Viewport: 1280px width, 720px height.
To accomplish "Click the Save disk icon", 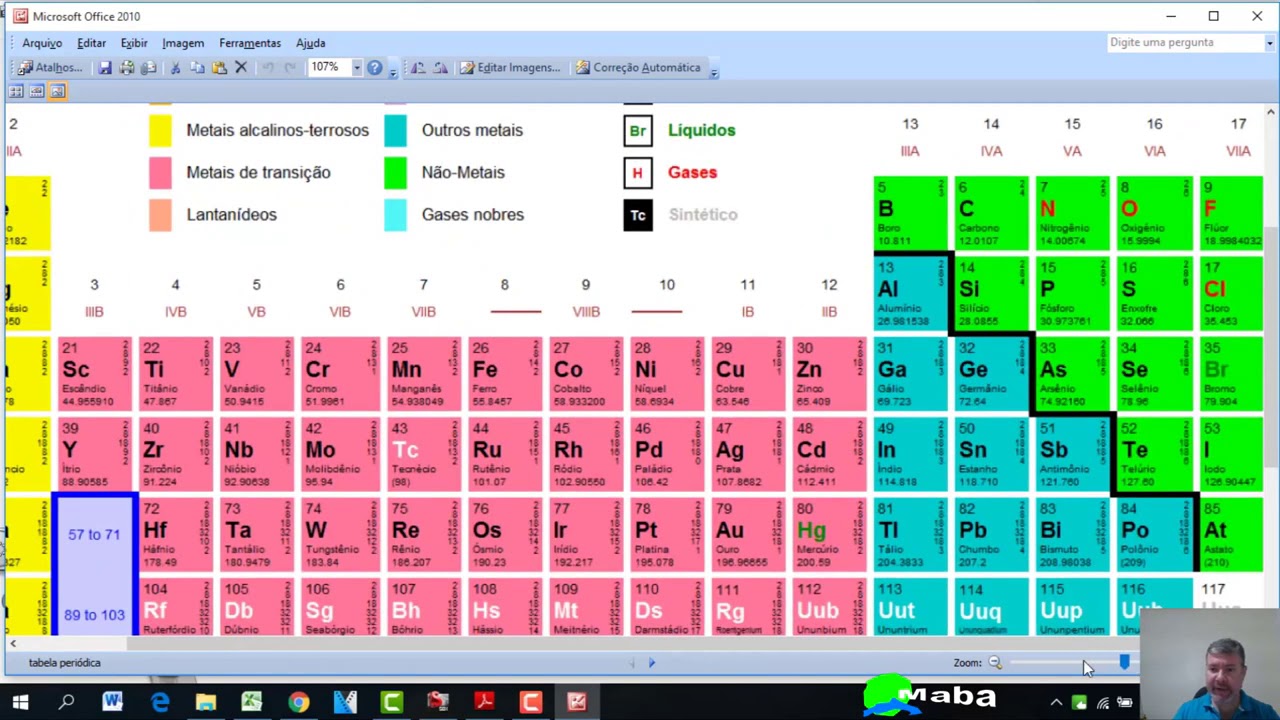I will pyautogui.click(x=105, y=68).
